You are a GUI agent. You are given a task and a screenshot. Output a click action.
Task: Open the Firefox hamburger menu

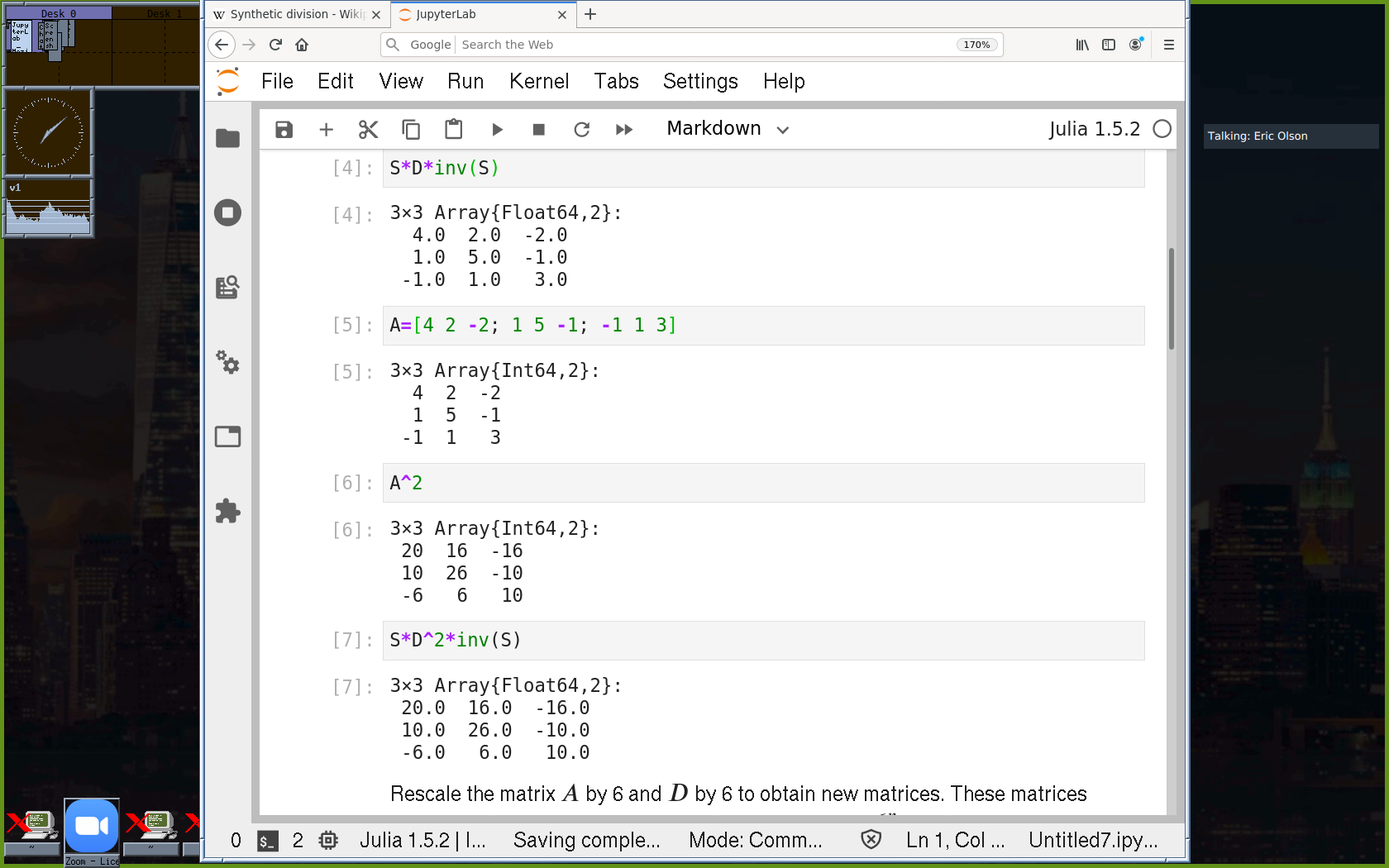point(1168,45)
